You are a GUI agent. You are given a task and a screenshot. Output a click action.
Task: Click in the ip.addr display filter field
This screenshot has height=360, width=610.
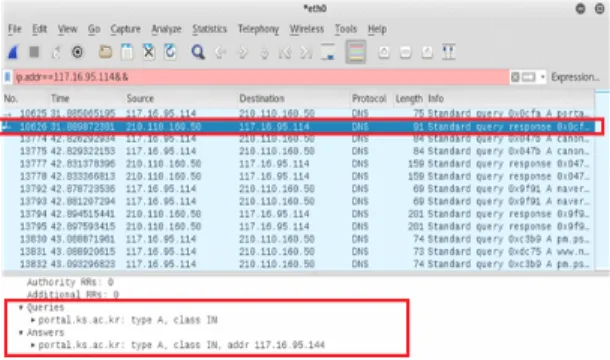[261, 77]
